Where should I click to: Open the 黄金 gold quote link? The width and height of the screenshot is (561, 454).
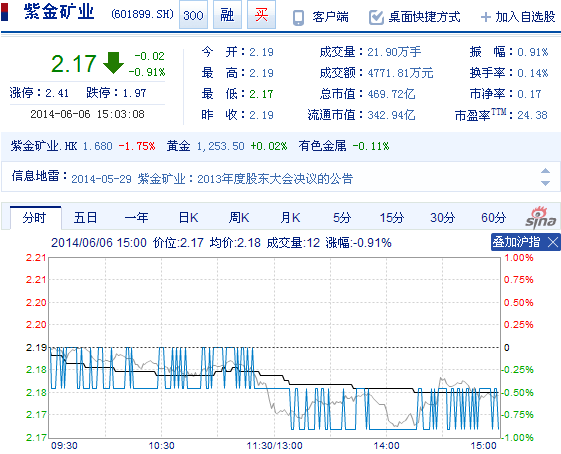click(178, 146)
